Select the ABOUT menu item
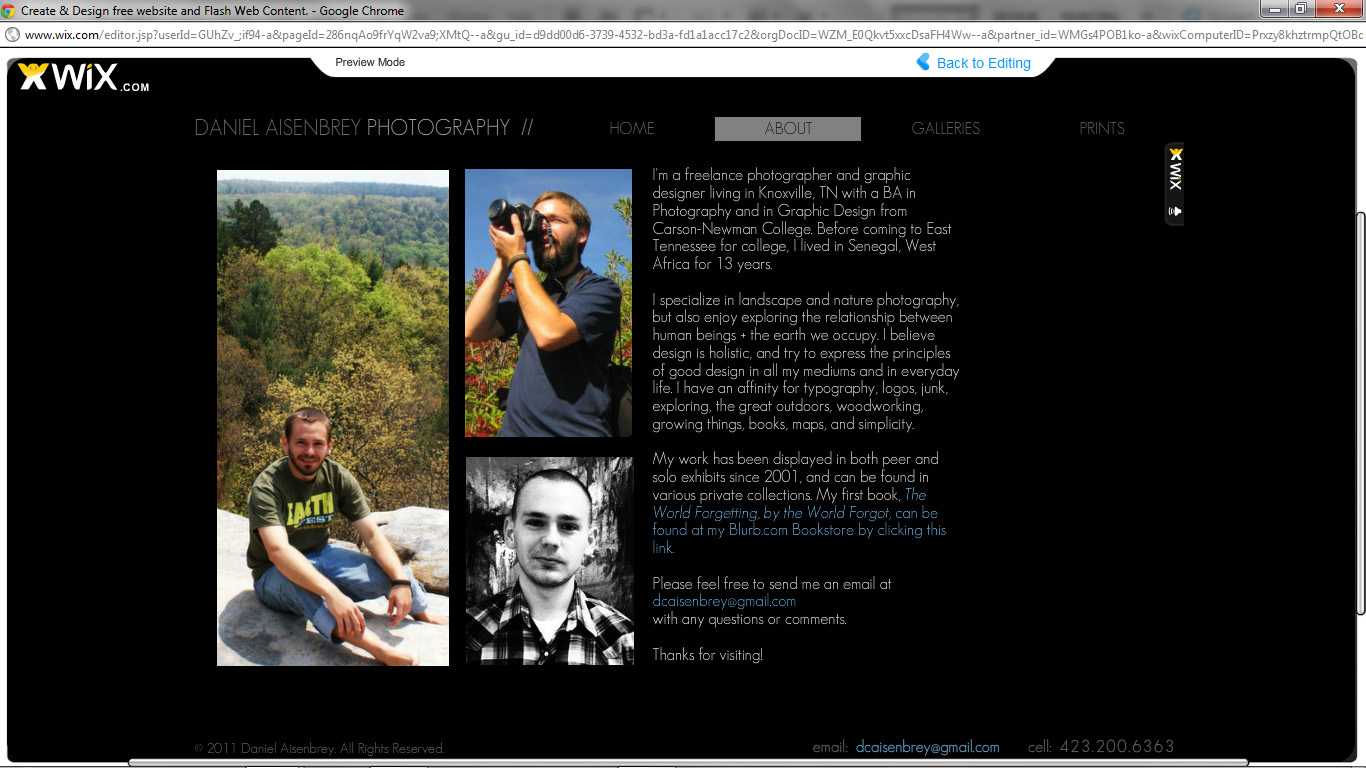The image size is (1366, 768). (x=788, y=128)
